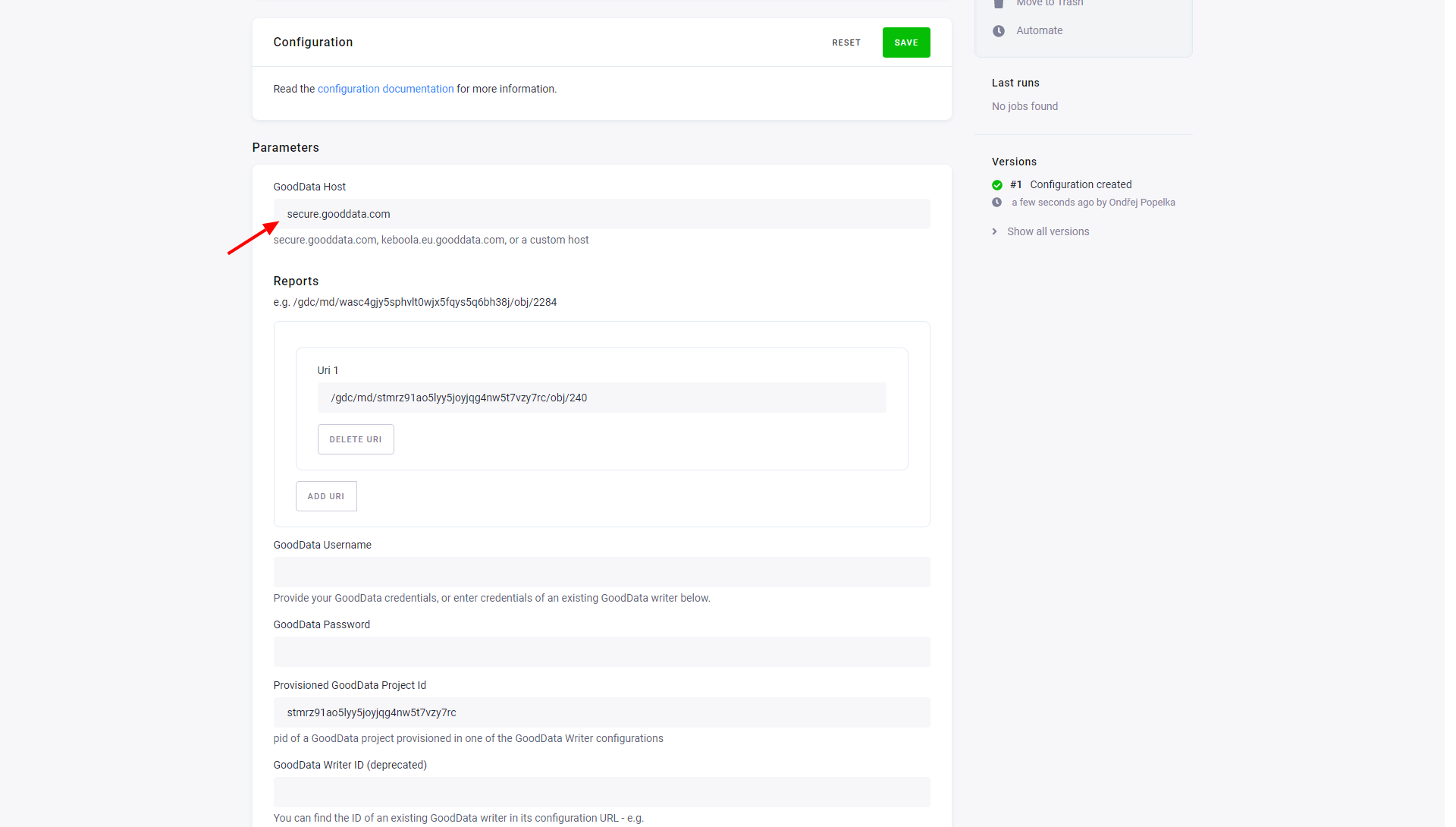This screenshot has width=1456, height=827.
Task: Click the Move to Trash icon
Action: (999, 4)
